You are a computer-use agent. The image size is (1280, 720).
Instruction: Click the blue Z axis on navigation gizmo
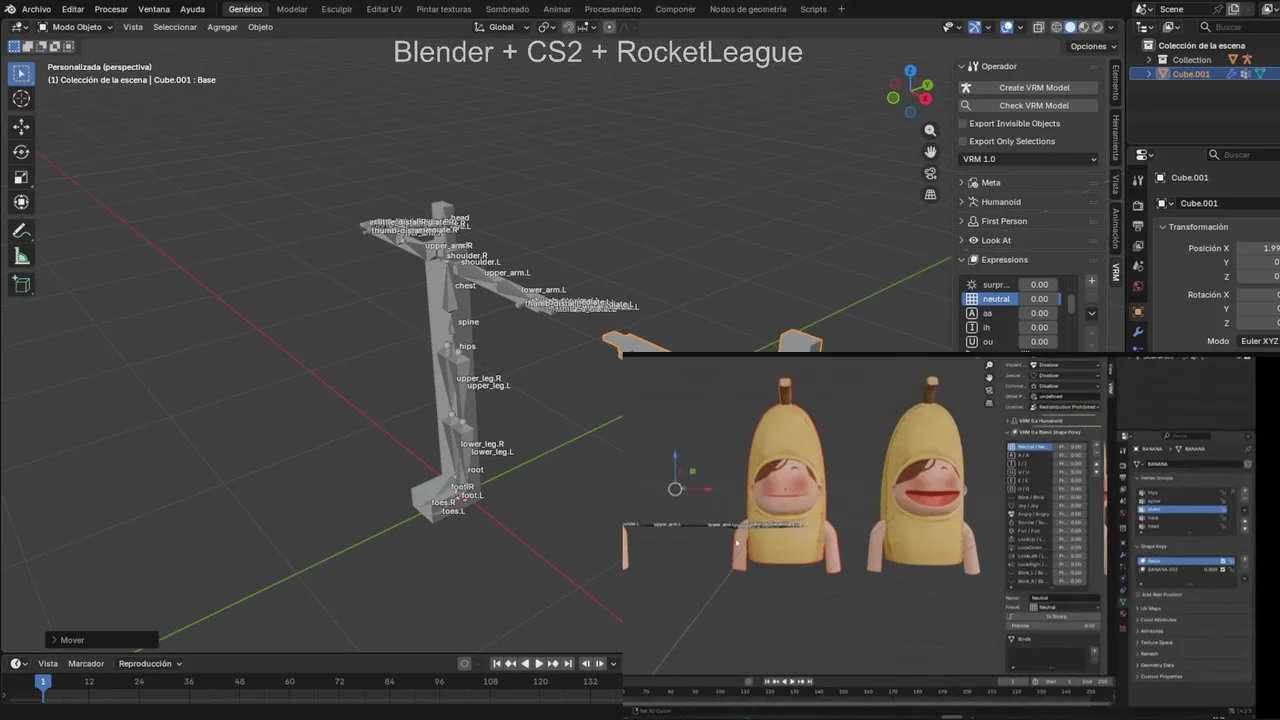coord(911,71)
